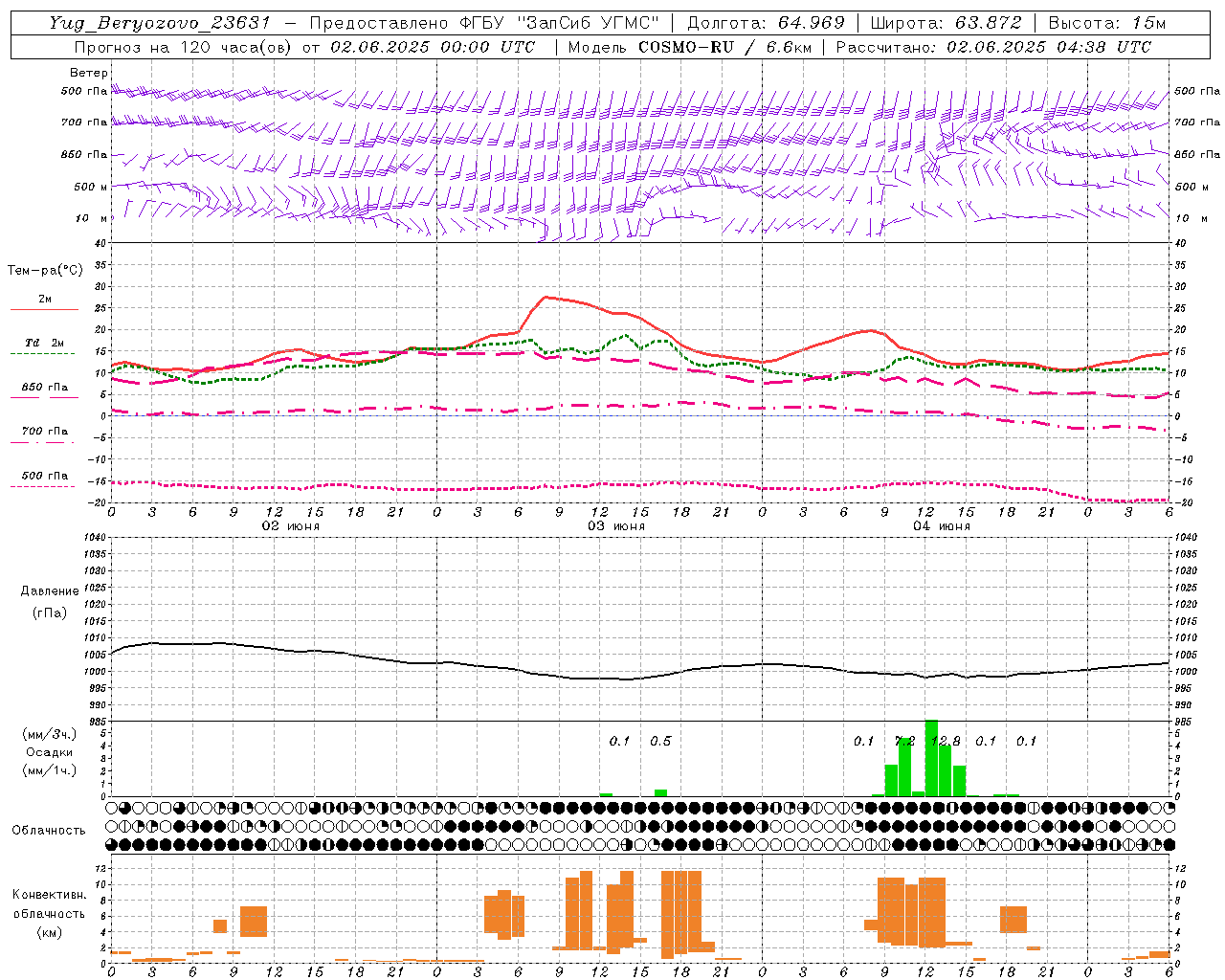The image size is (1225, 980).
Task: Click the Ветер wind panel label
Action: 89,73
